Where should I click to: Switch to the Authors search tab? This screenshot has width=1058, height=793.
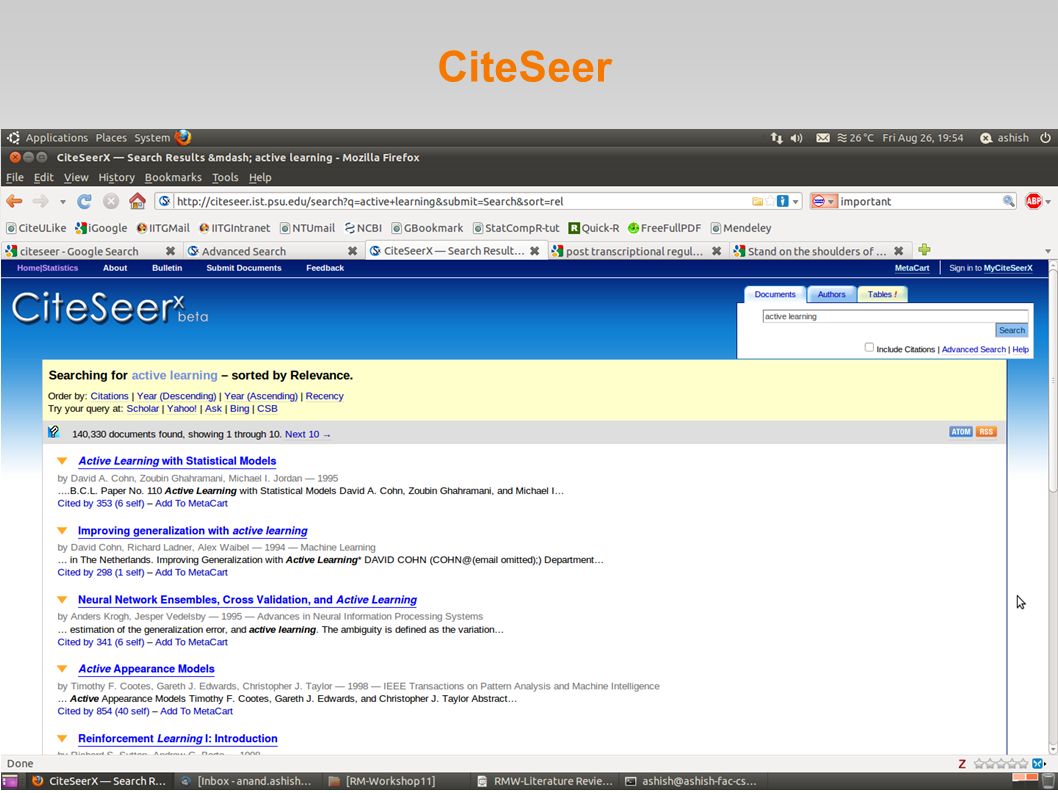(831, 294)
